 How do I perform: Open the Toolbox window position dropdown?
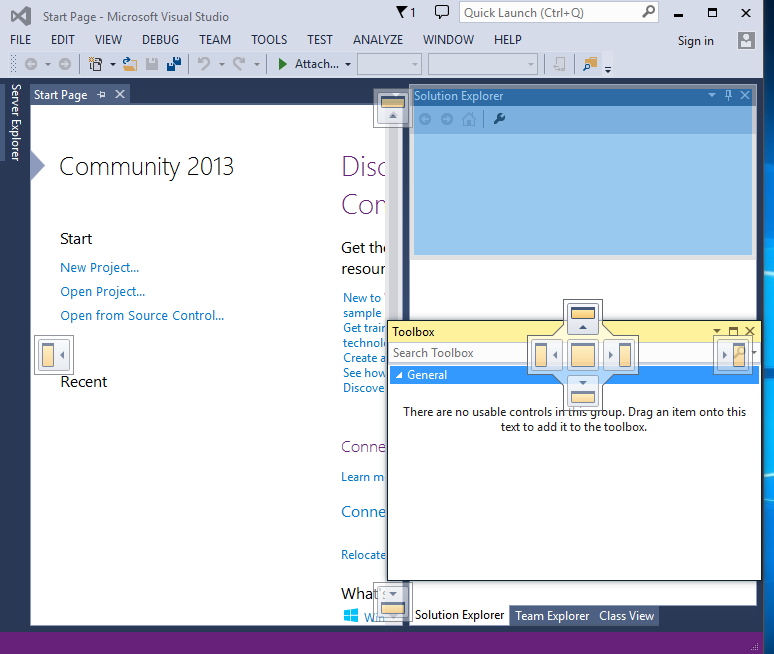click(717, 331)
